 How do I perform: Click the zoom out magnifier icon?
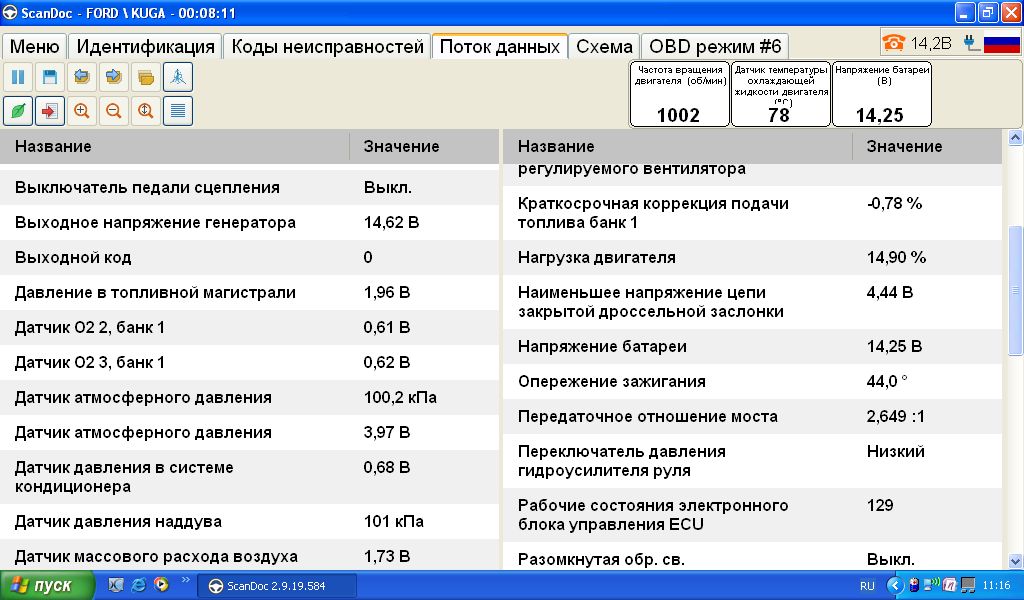(114, 110)
